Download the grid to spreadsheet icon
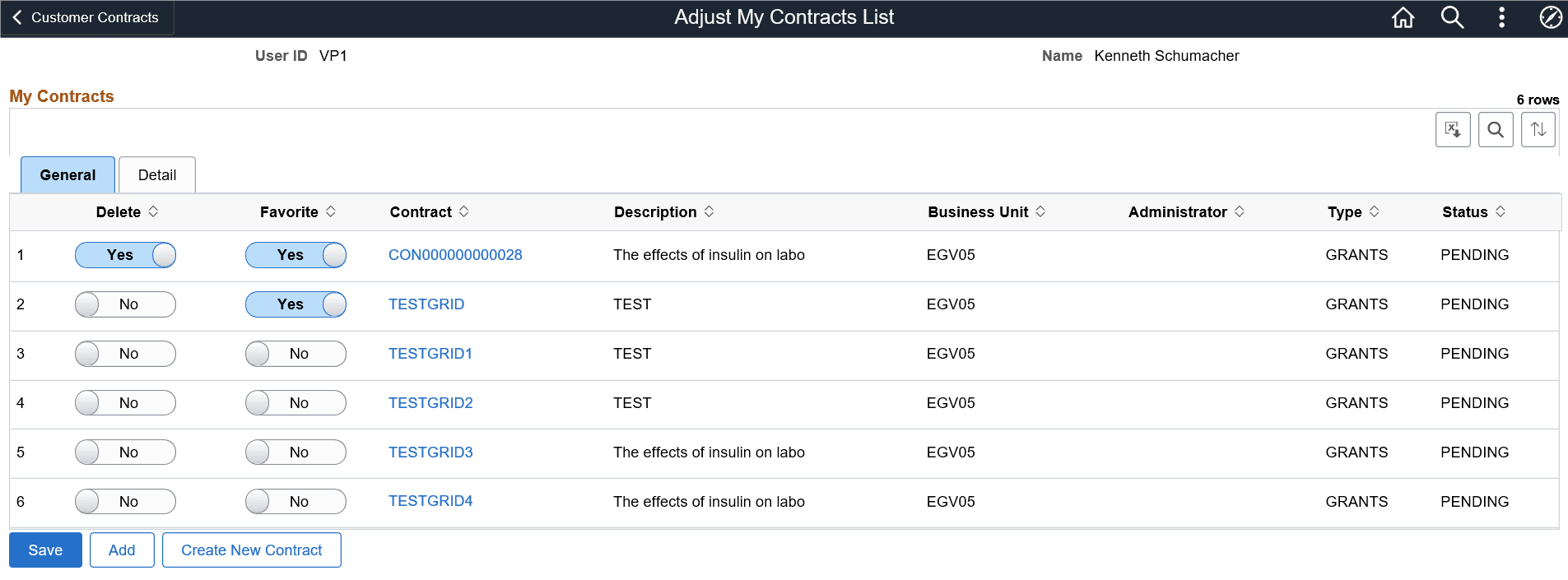The image size is (1568, 580). pyautogui.click(x=1453, y=130)
